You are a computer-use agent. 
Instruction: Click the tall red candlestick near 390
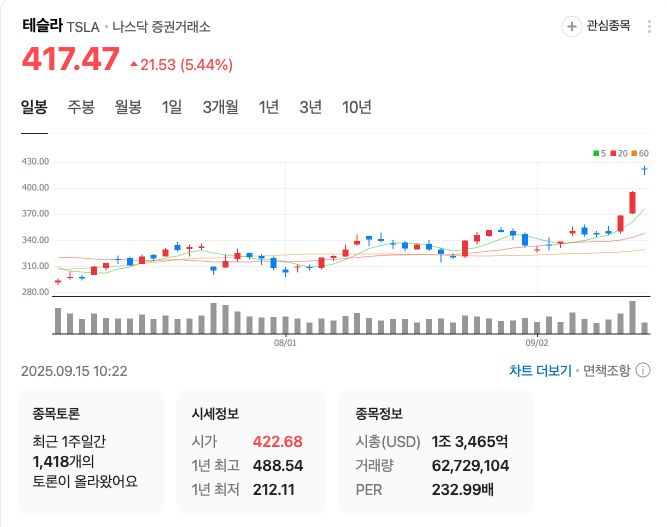633,202
